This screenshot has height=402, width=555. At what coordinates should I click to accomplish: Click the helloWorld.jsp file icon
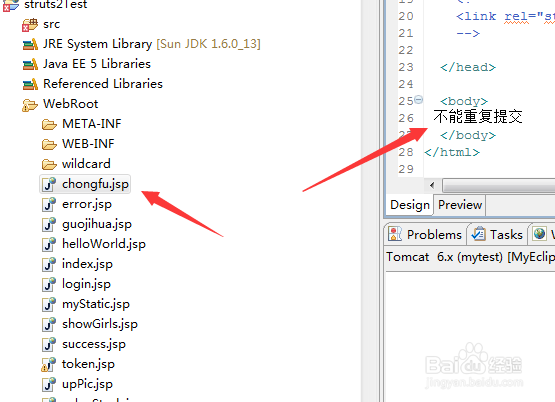pos(49,245)
